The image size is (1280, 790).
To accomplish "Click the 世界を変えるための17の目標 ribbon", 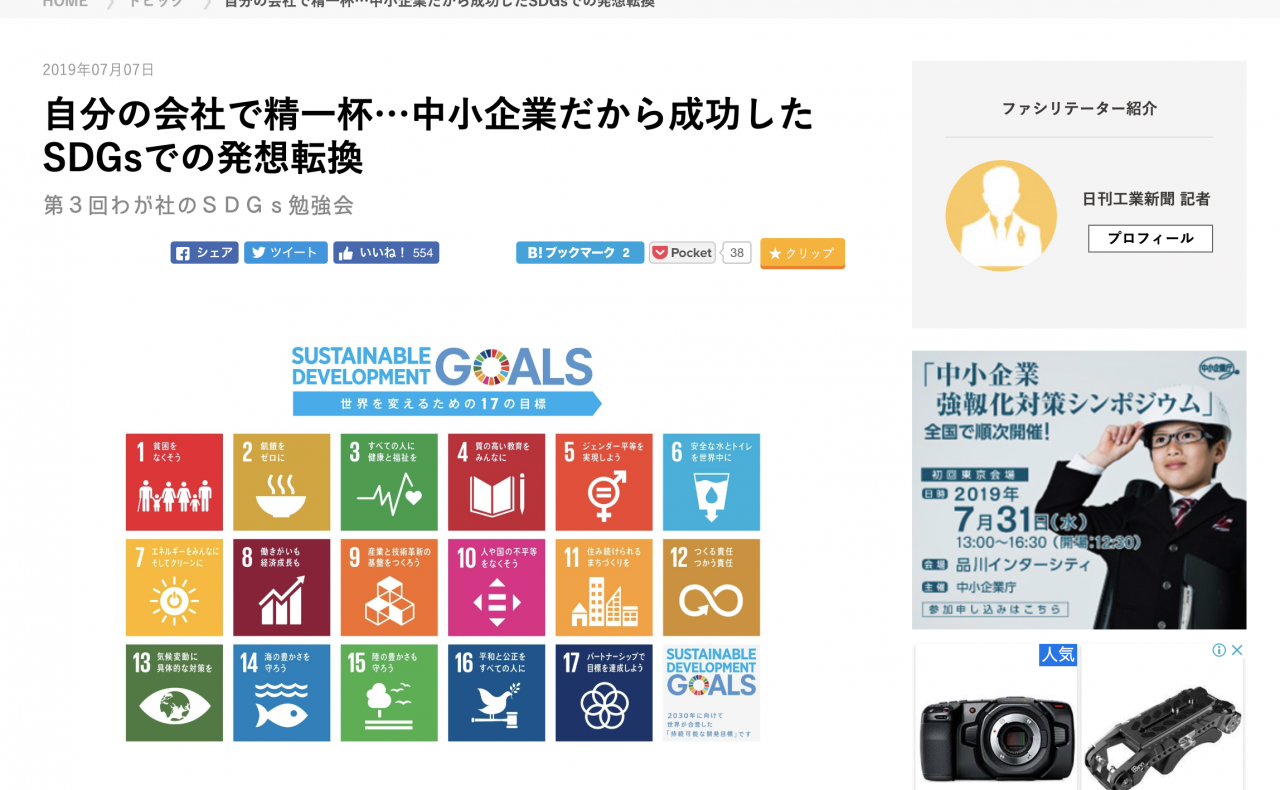I will [447, 403].
